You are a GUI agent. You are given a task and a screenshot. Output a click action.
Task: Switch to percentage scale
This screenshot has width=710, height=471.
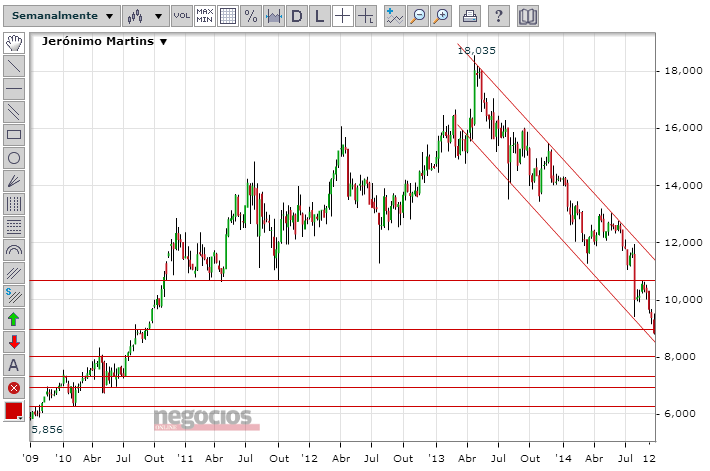point(251,16)
